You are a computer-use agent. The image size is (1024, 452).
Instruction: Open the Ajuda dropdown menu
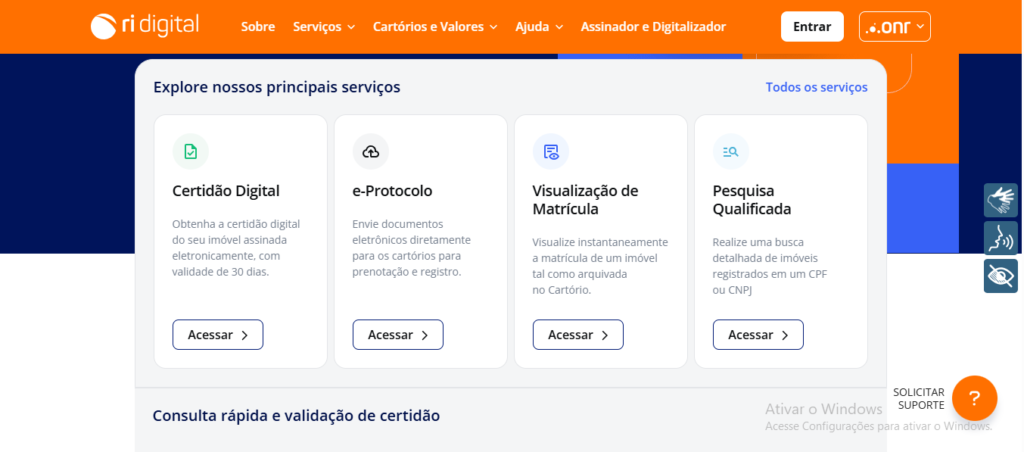pos(539,27)
